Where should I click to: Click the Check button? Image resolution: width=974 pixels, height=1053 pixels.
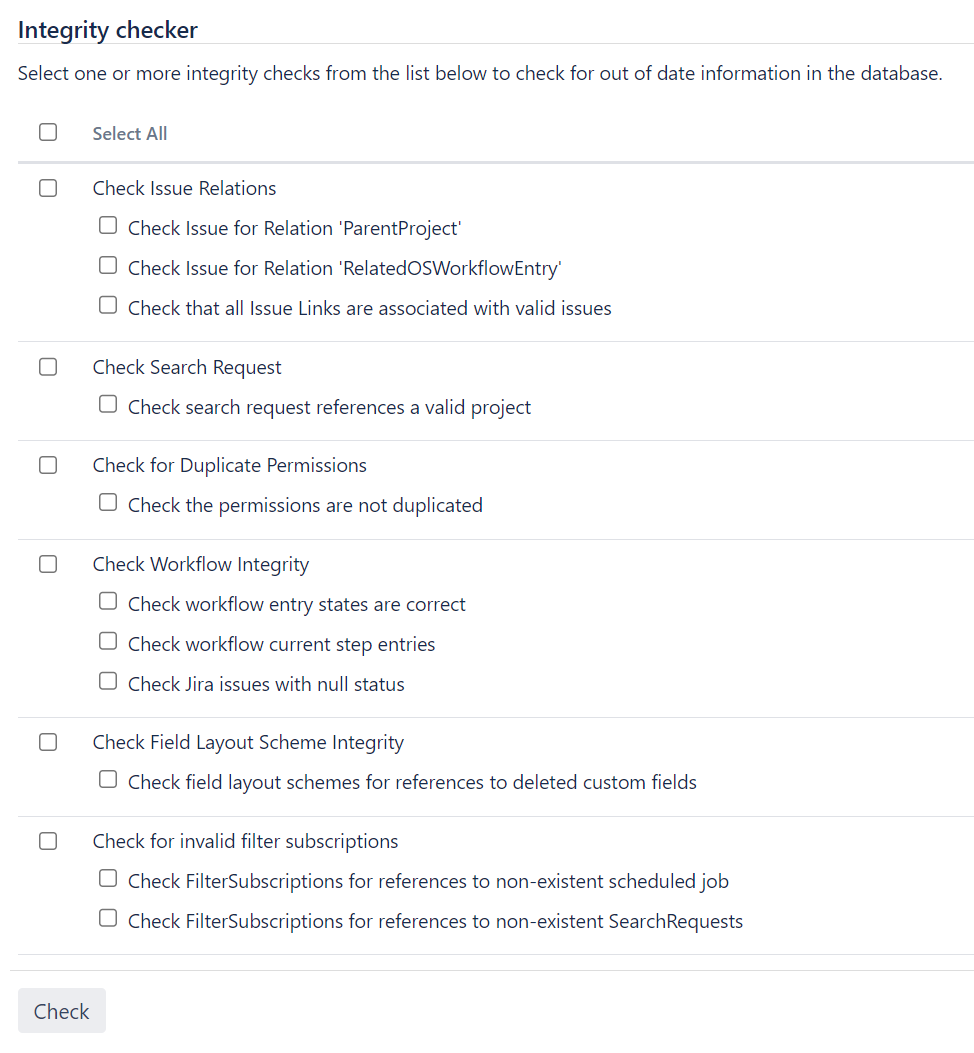coord(62,1011)
